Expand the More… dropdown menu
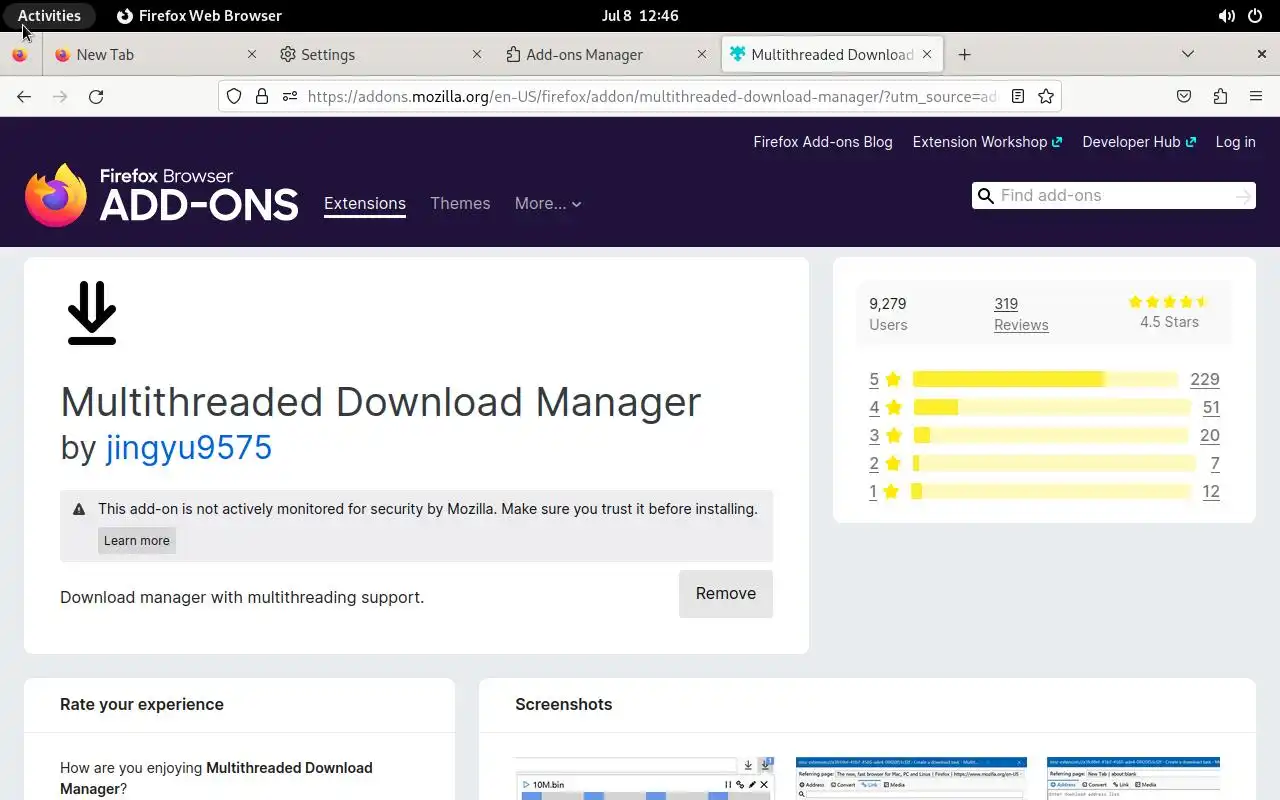This screenshot has width=1280, height=800. (548, 204)
